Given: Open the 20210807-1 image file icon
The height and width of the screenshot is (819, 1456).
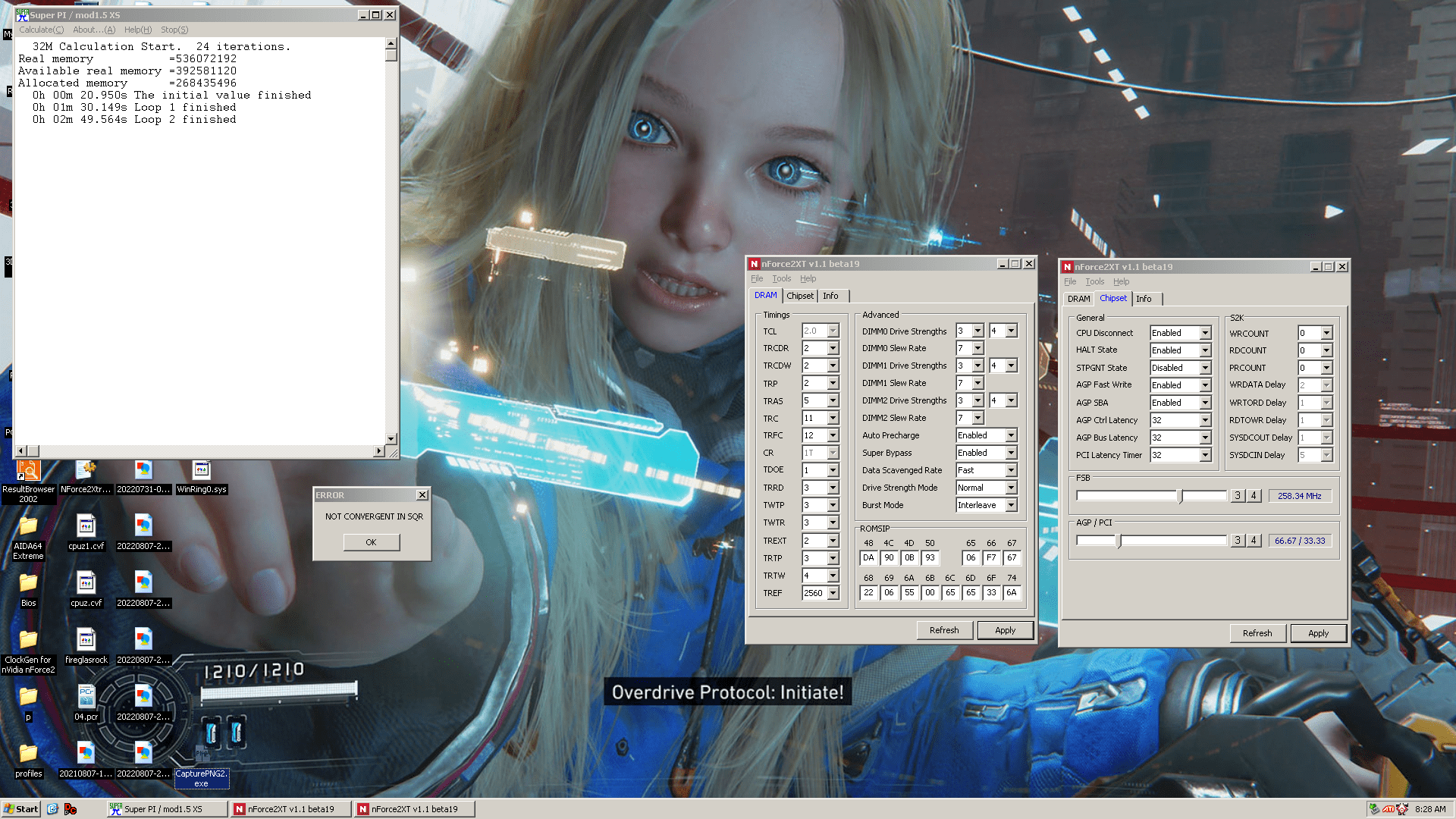Looking at the screenshot, I should point(86,761).
